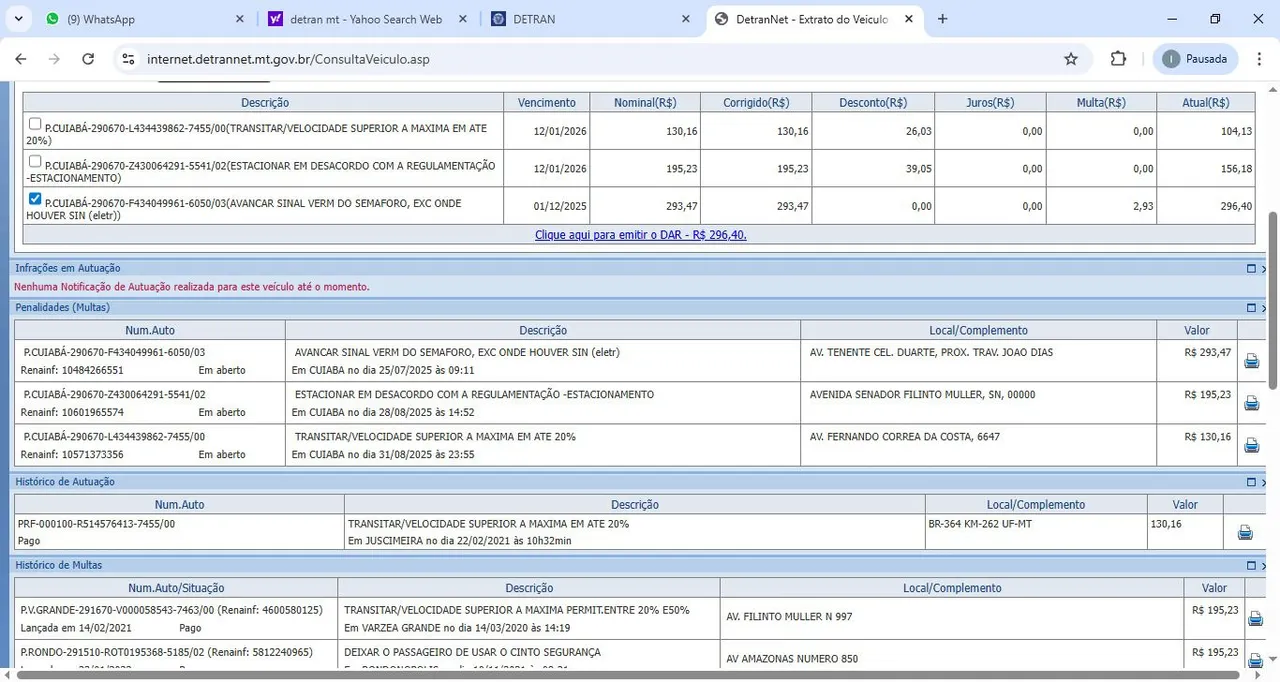Uncheck the AVANCAR SINAL VERM debt checkbox
Screen dimensions: 1280x682
coord(36,199)
